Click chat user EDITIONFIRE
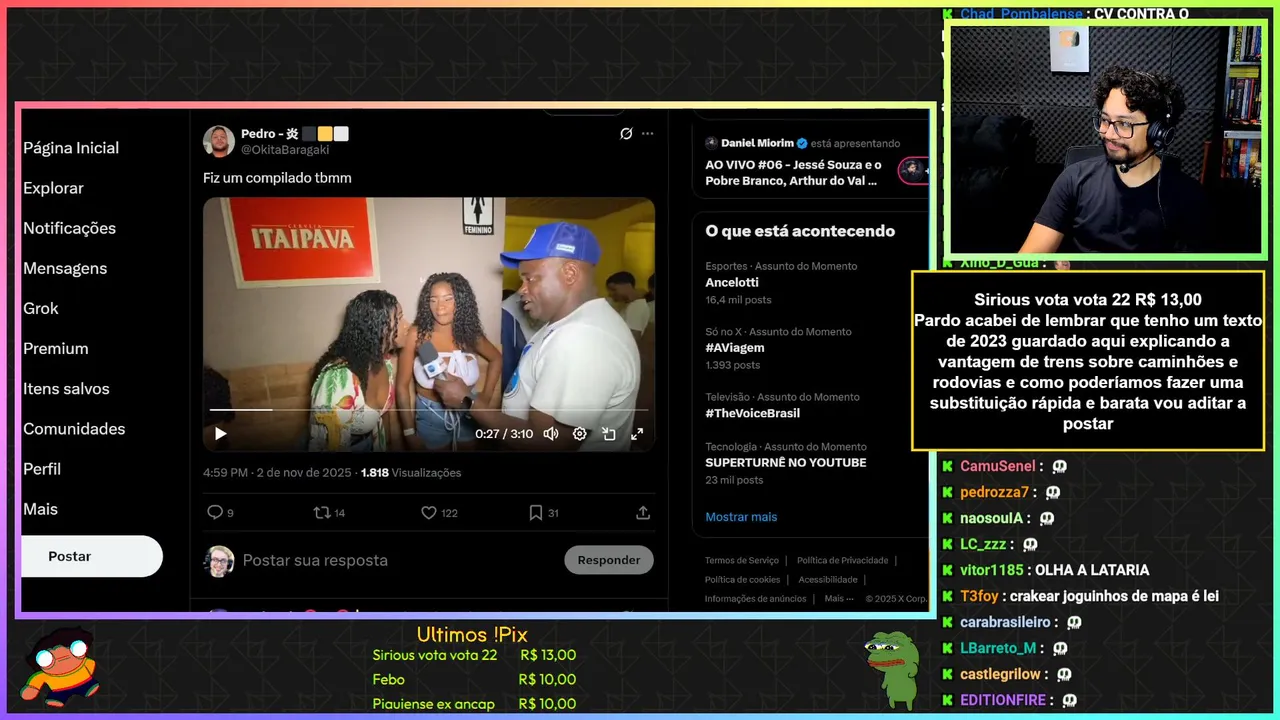The width and height of the screenshot is (1280, 720). coord(1003,700)
